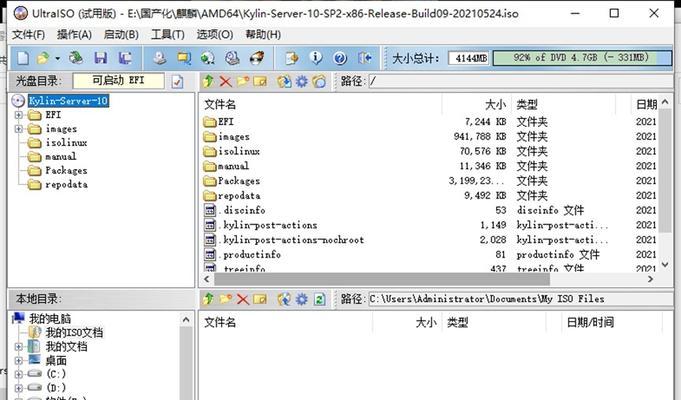The width and height of the screenshot is (681, 400).
Task: Click the boot/disc folder icon right of disc gear
Action: (319, 81)
